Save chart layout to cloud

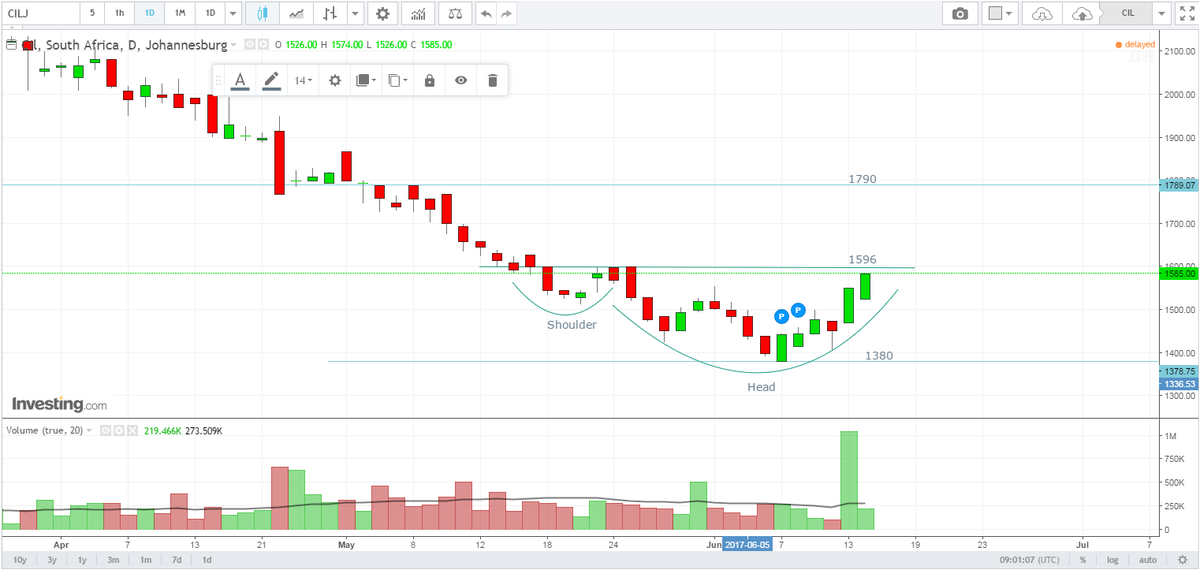(x=1082, y=14)
